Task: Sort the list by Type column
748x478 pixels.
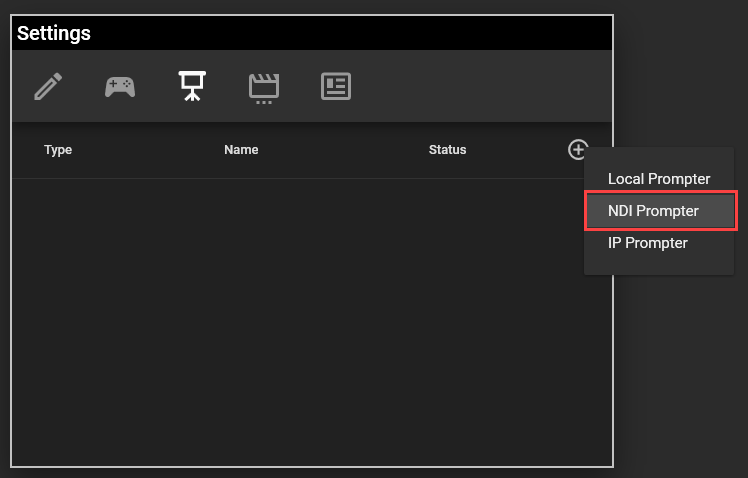Action: [x=58, y=150]
